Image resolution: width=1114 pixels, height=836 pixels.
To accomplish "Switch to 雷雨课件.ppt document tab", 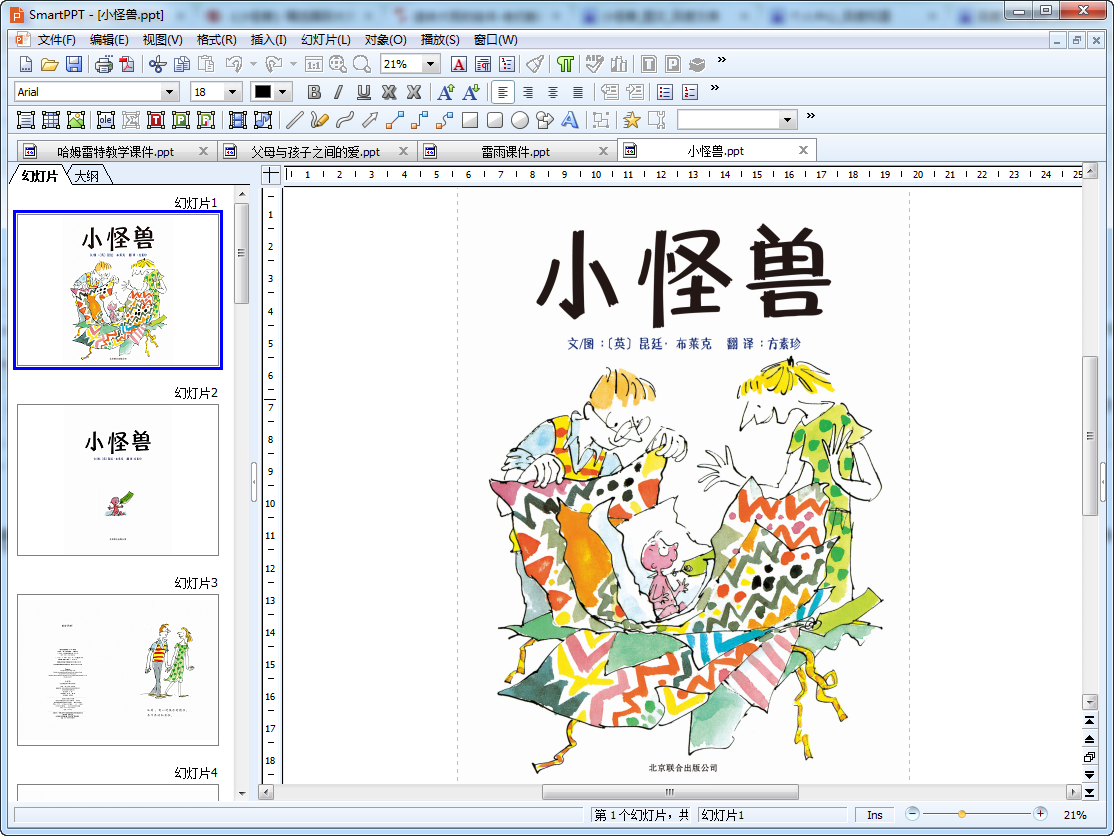I will pos(516,151).
